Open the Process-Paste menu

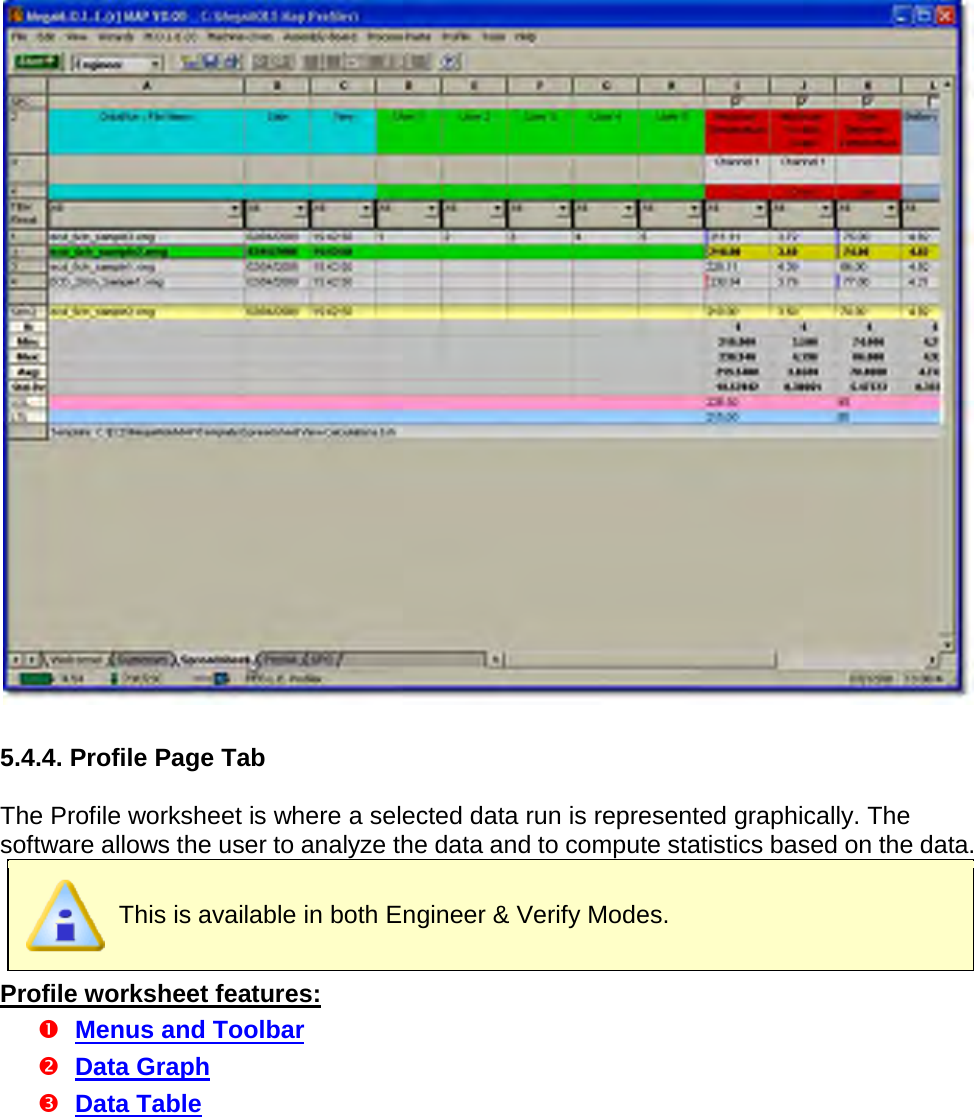tap(399, 37)
